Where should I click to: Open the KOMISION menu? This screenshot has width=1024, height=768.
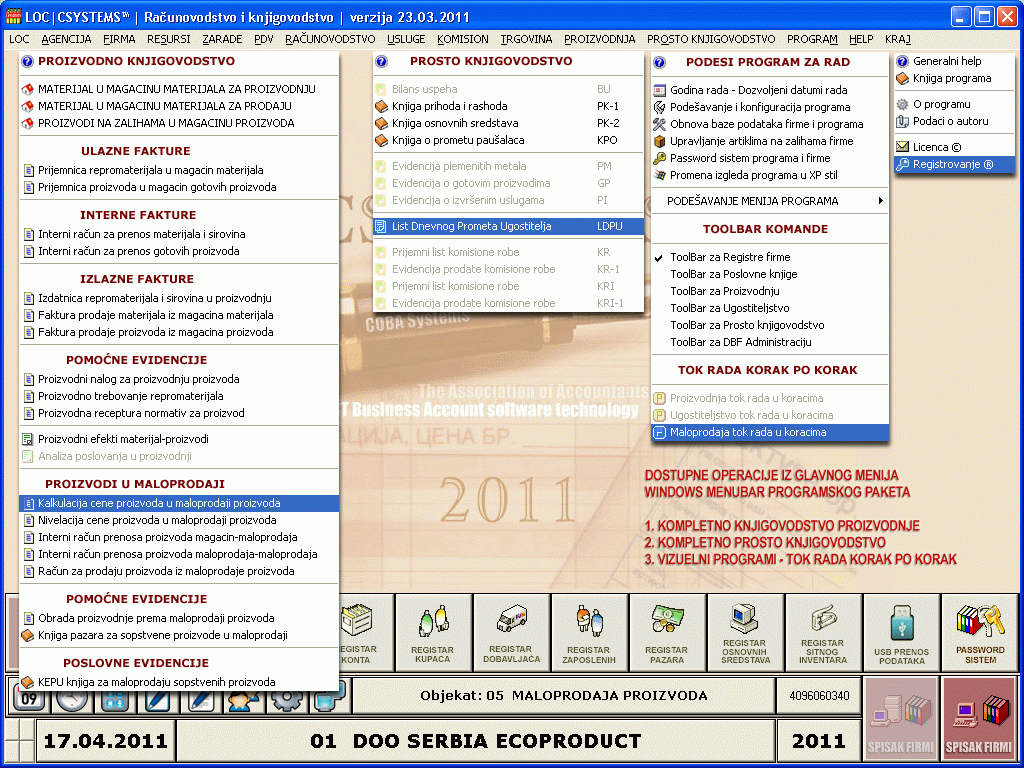tap(463, 39)
